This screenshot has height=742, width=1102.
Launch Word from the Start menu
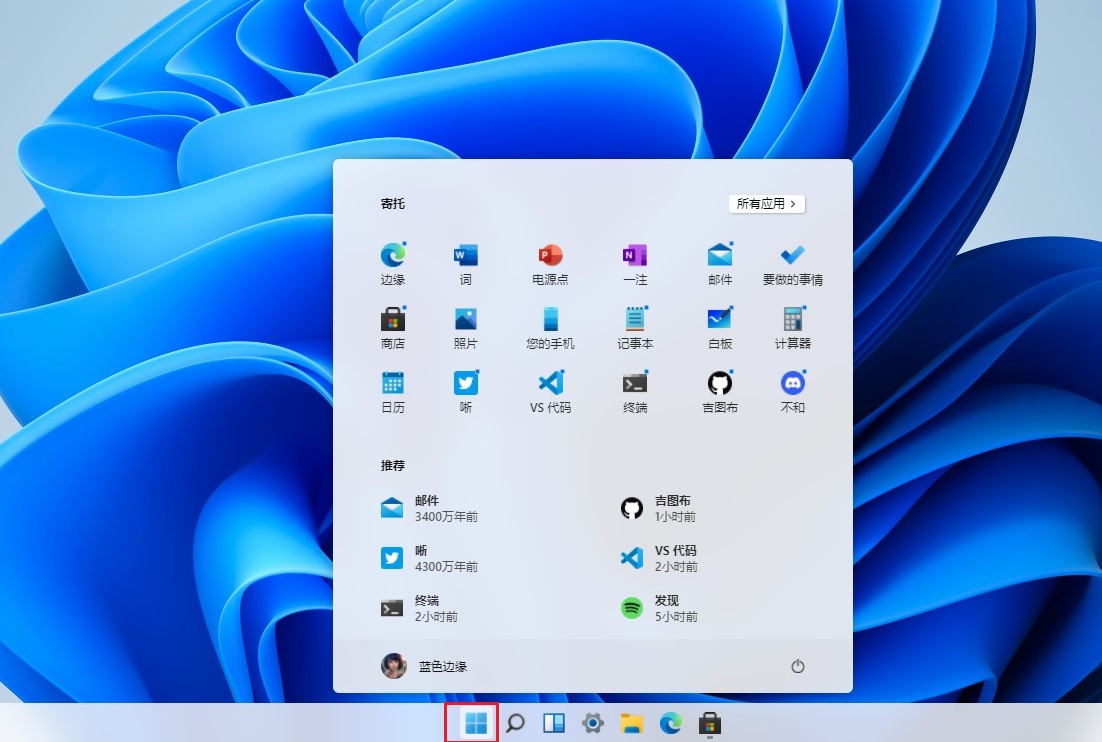tap(465, 263)
